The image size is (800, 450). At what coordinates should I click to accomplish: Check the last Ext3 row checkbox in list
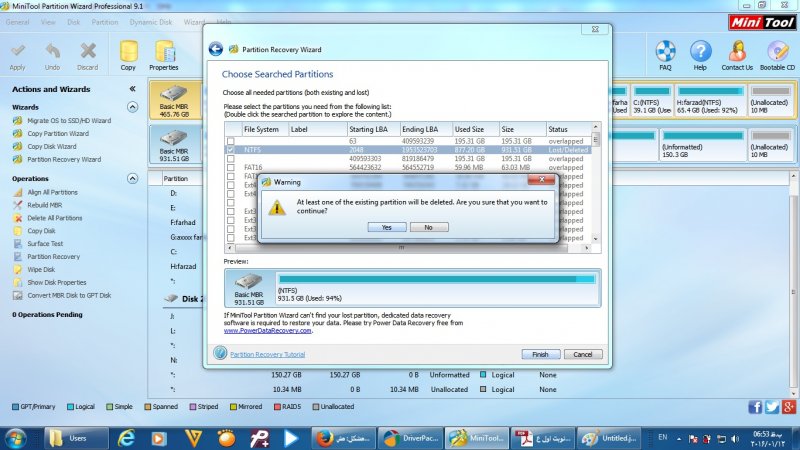point(231,238)
